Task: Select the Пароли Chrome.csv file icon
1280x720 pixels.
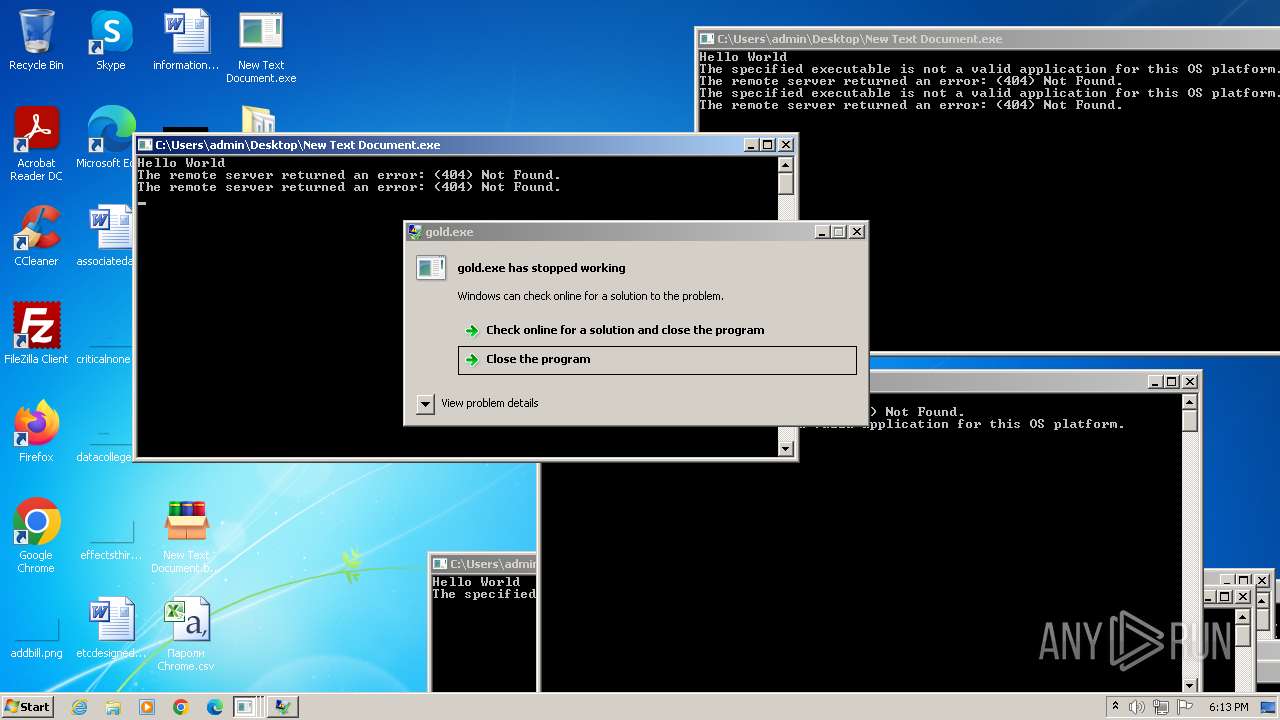Action: 186,634
